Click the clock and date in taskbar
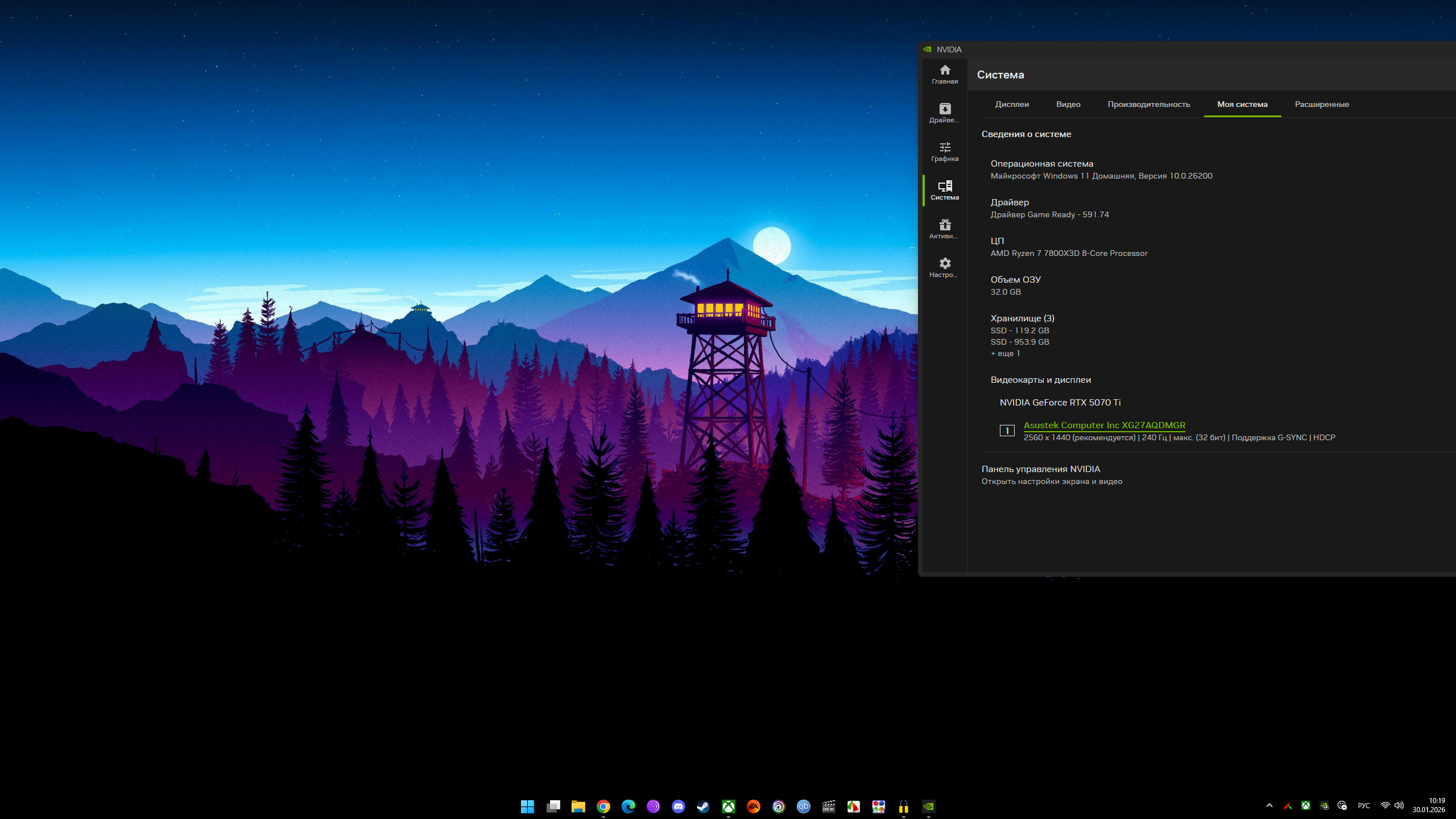This screenshot has height=819, width=1456. click(1428, 805)
